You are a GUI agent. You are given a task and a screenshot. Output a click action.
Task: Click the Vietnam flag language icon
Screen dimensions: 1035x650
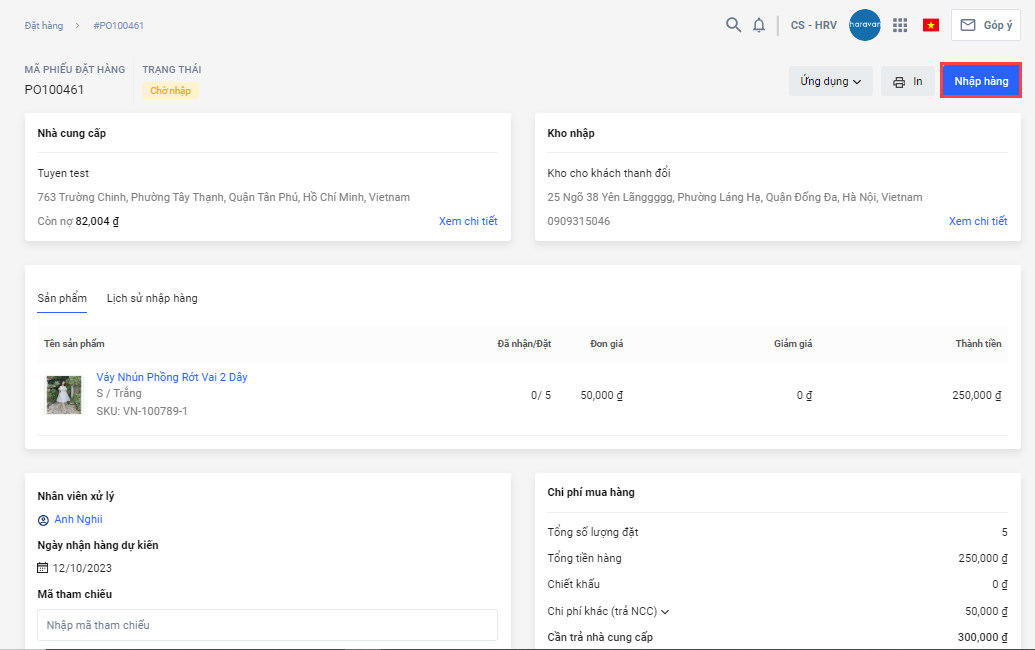click(x=931, y=25)
